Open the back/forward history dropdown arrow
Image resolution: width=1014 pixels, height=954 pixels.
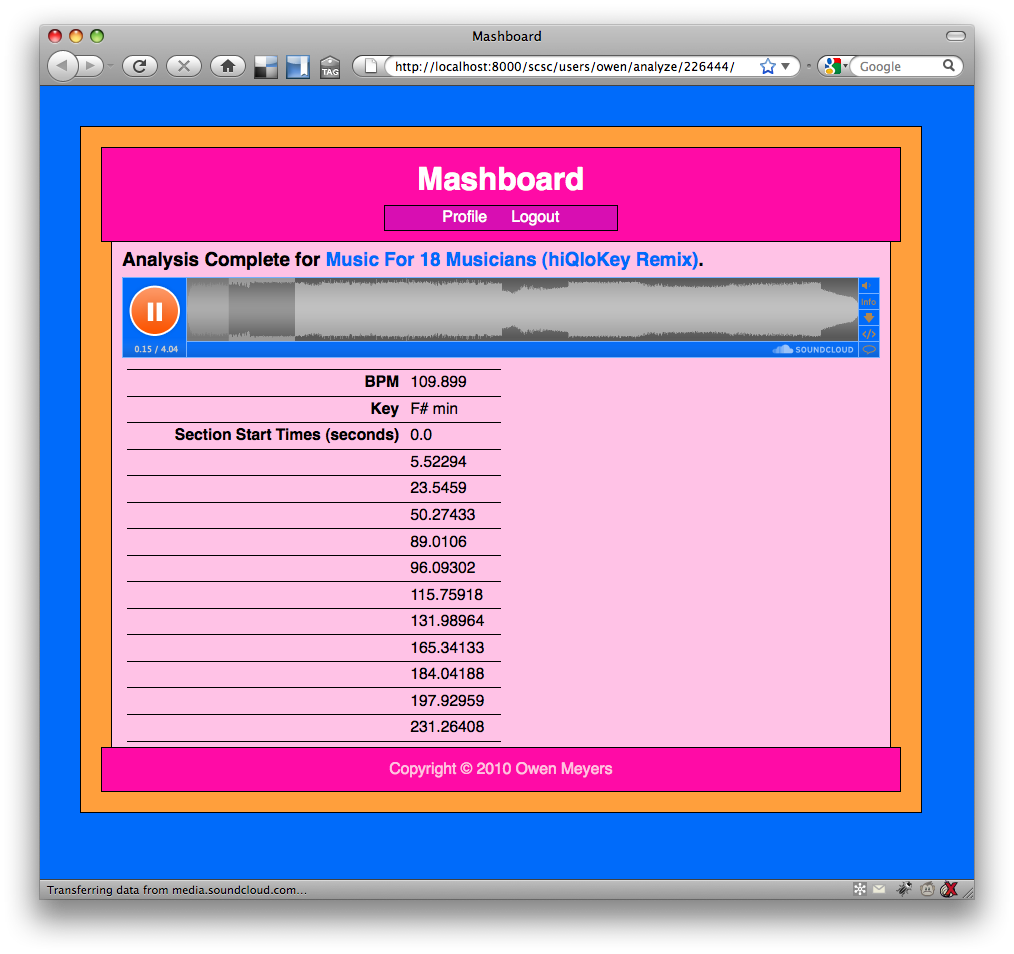pyautogui.click(x=109, y=67)
